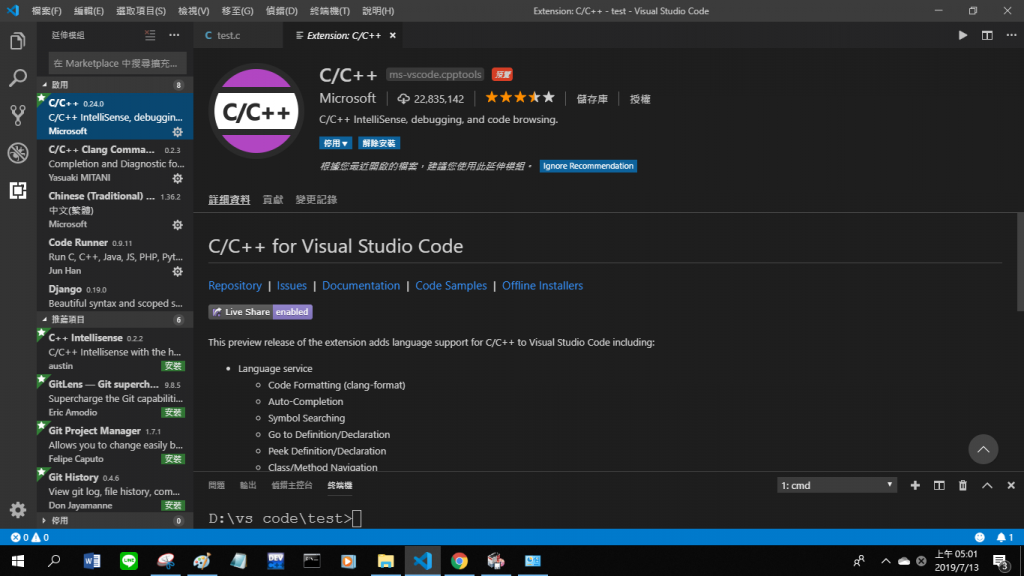
Task: Switch to the 變更記錄 changelog tab
Action: [x=316, y=200]
